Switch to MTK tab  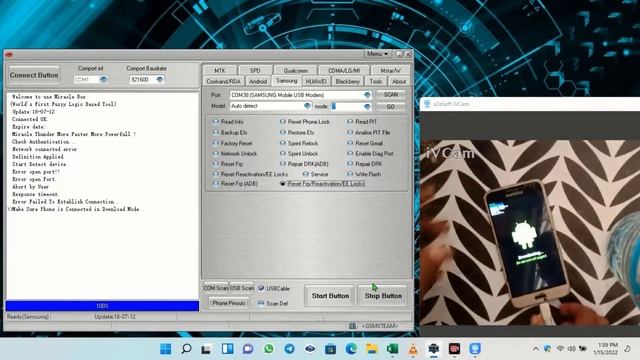(x=220, y=70)
